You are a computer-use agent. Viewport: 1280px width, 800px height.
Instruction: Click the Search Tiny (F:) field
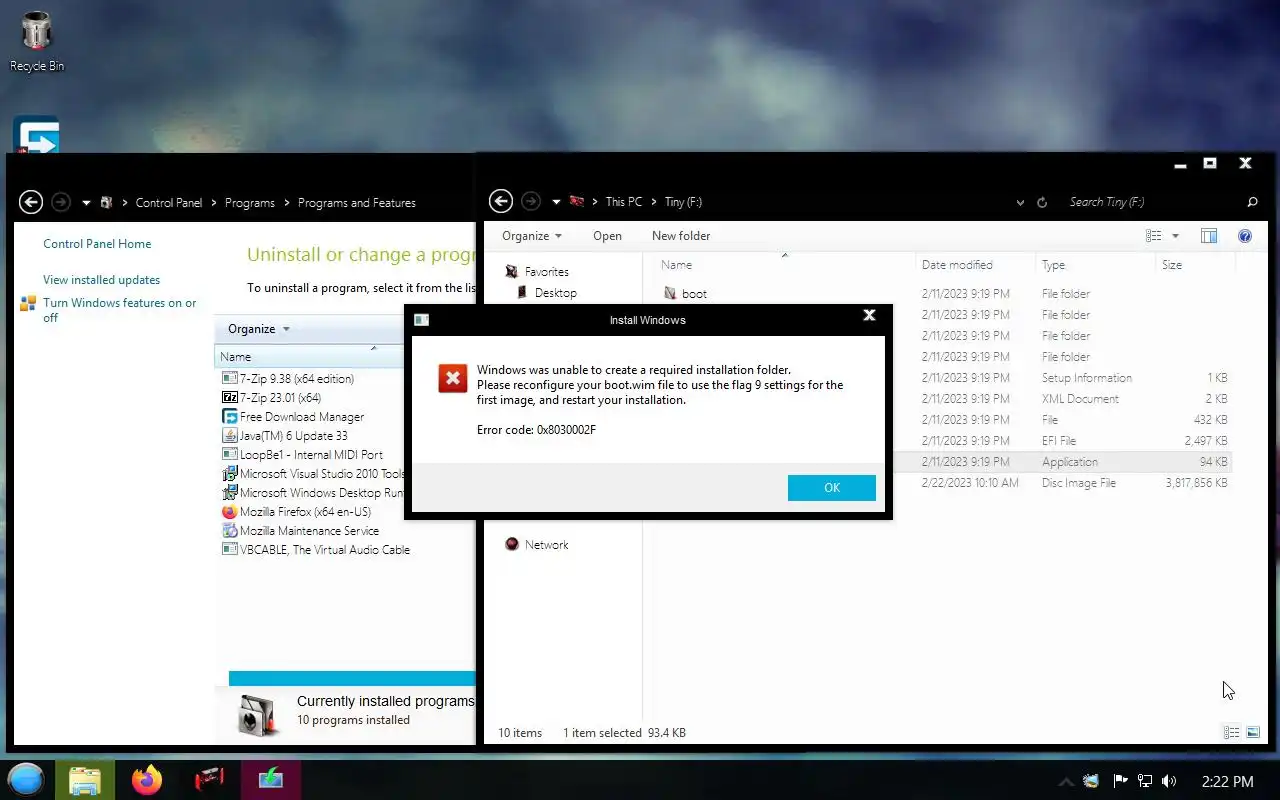pos(1150,202)
